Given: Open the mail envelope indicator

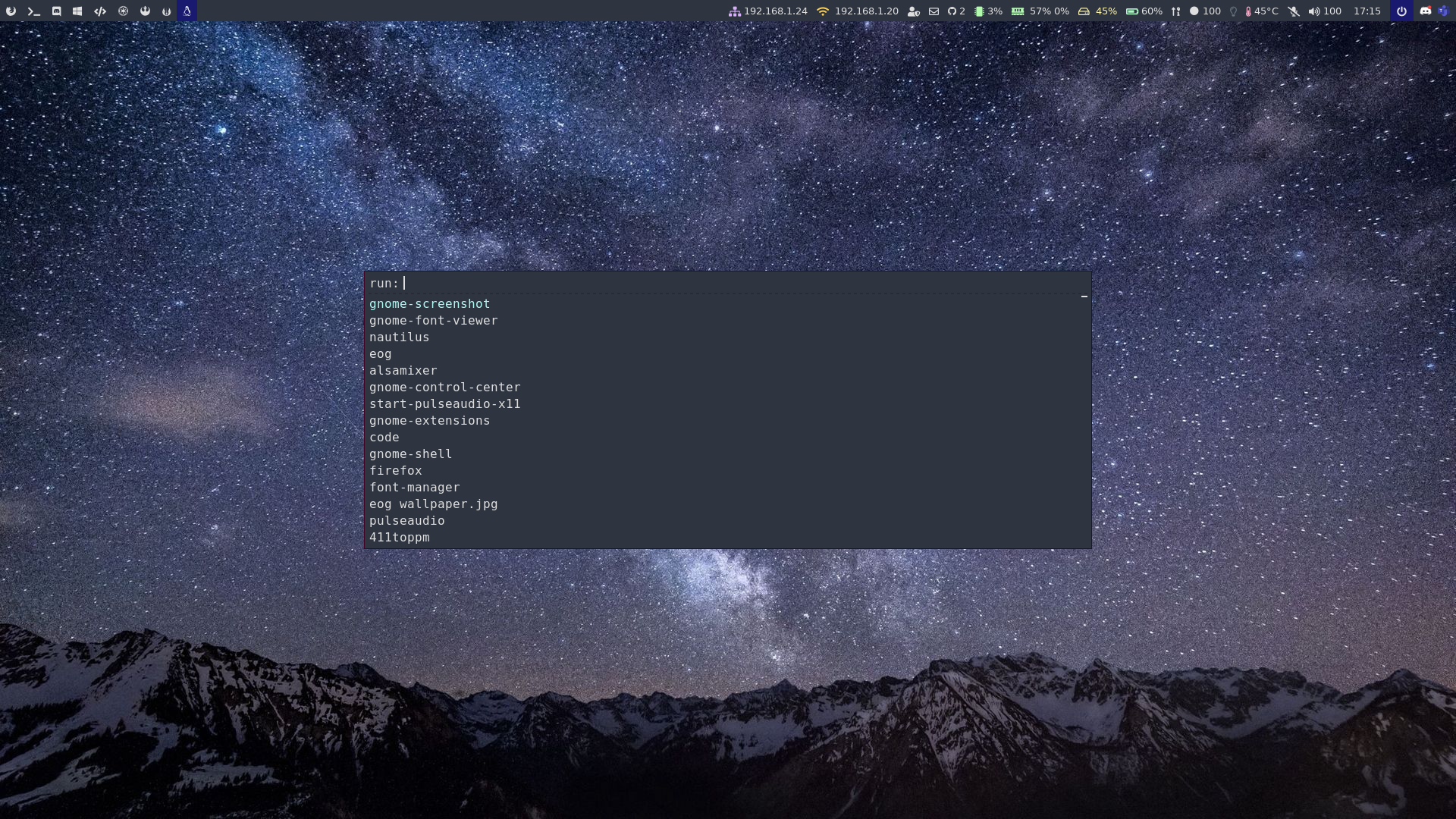Looking at the screenshot, I should 934,11.
